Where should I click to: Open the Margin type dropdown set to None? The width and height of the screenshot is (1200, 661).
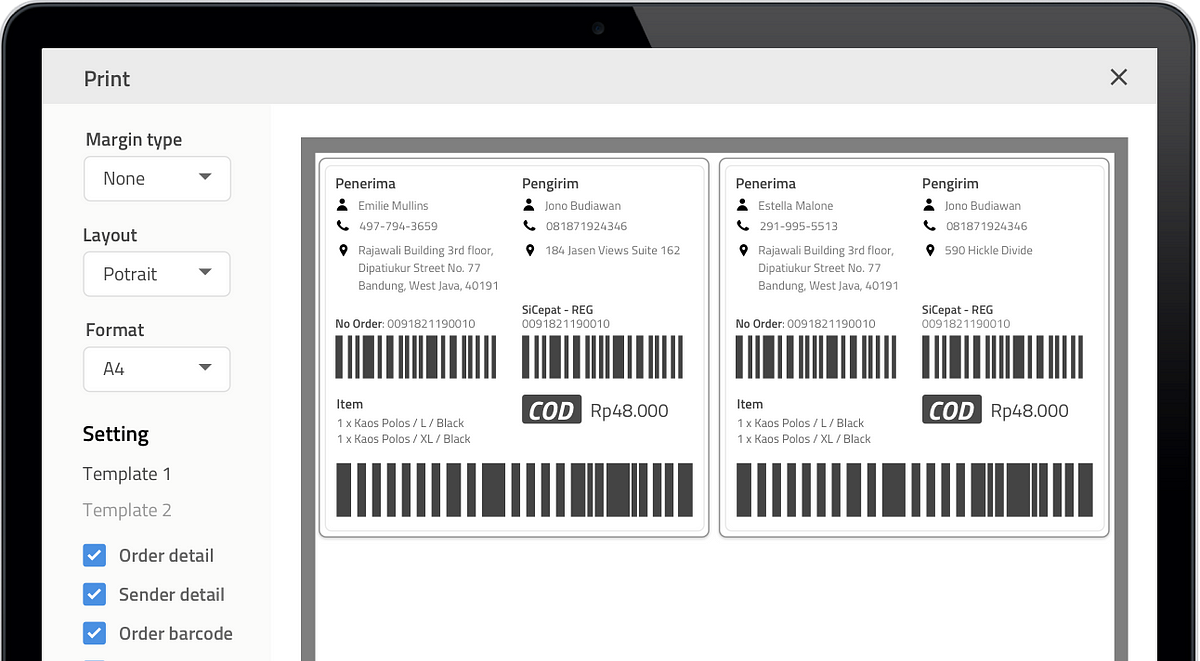[157, 179]
